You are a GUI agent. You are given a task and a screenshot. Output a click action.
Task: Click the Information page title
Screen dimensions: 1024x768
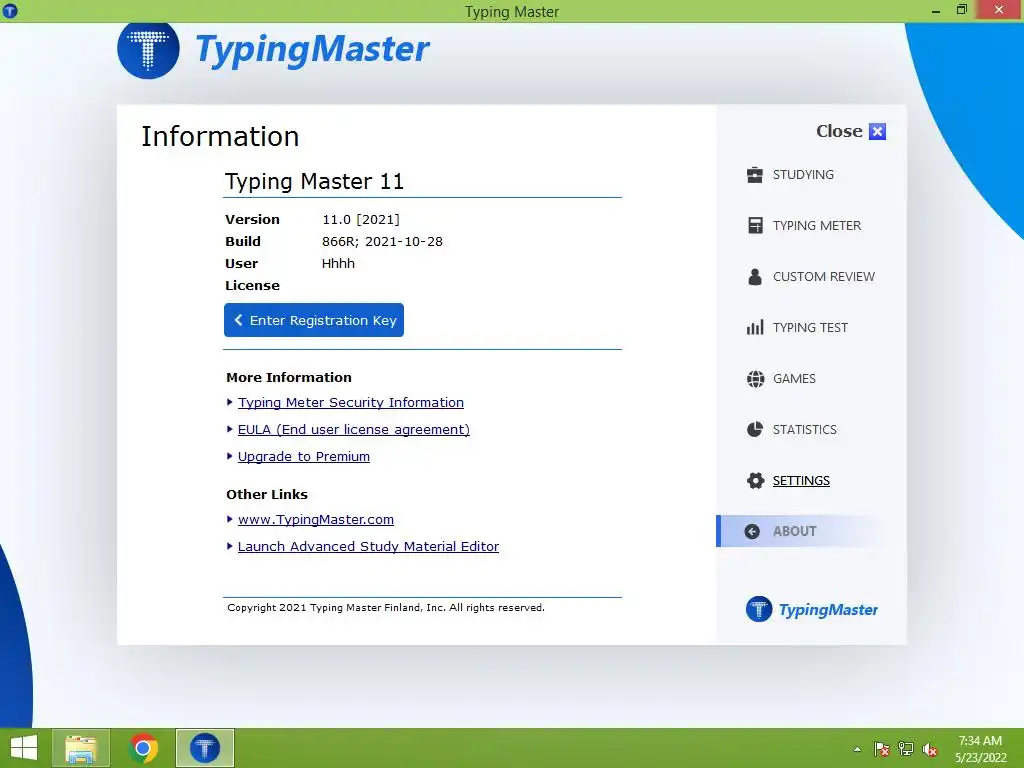220,136
